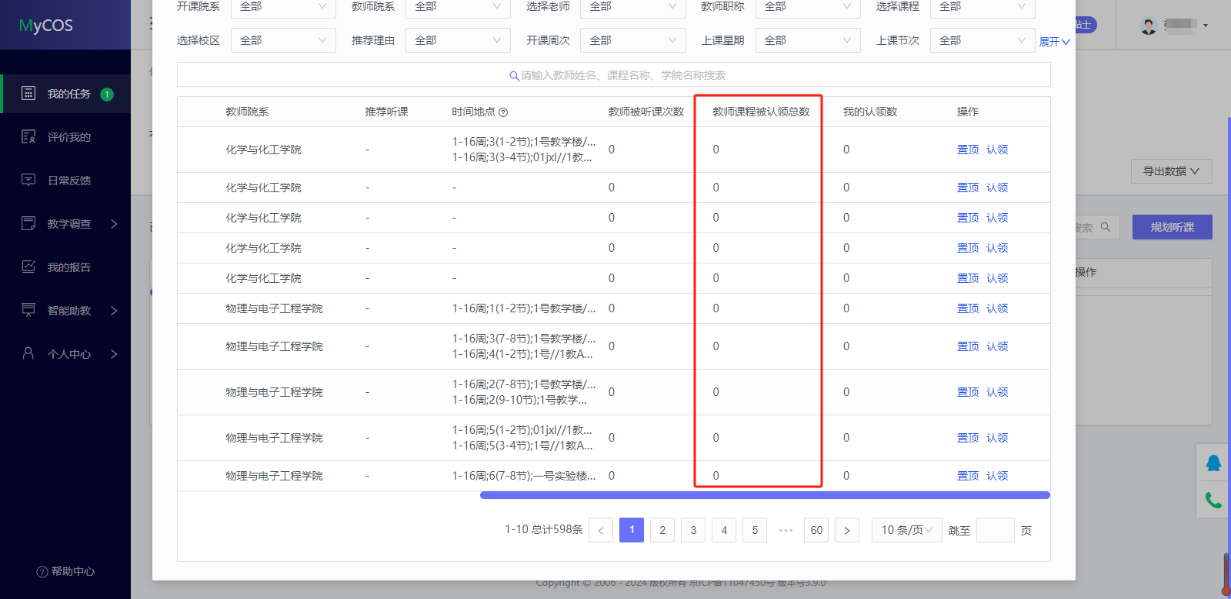
Task: Open the 推荐理由 dropdown
Action: pos(458,40)
